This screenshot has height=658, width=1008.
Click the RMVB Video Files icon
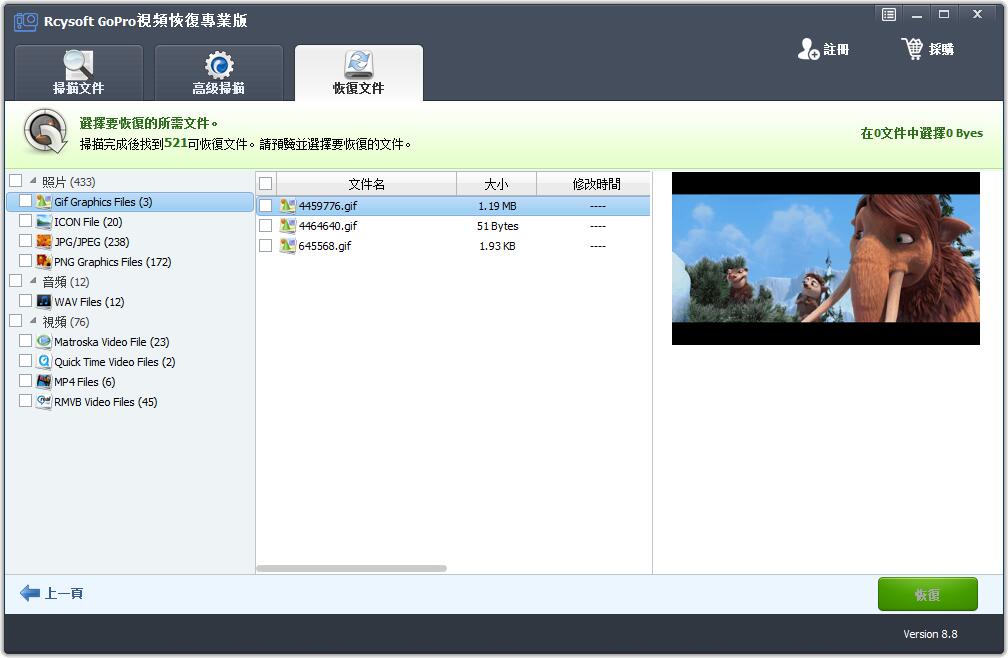tap(44, 402)
